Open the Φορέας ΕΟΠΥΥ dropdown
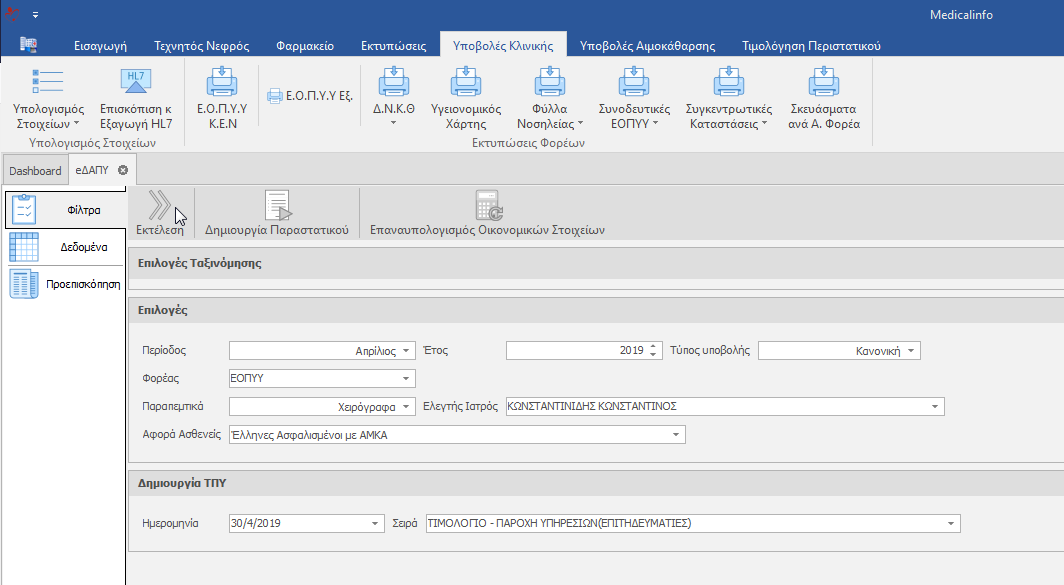This screenshot has height=585, width=1064. [406, 379]
